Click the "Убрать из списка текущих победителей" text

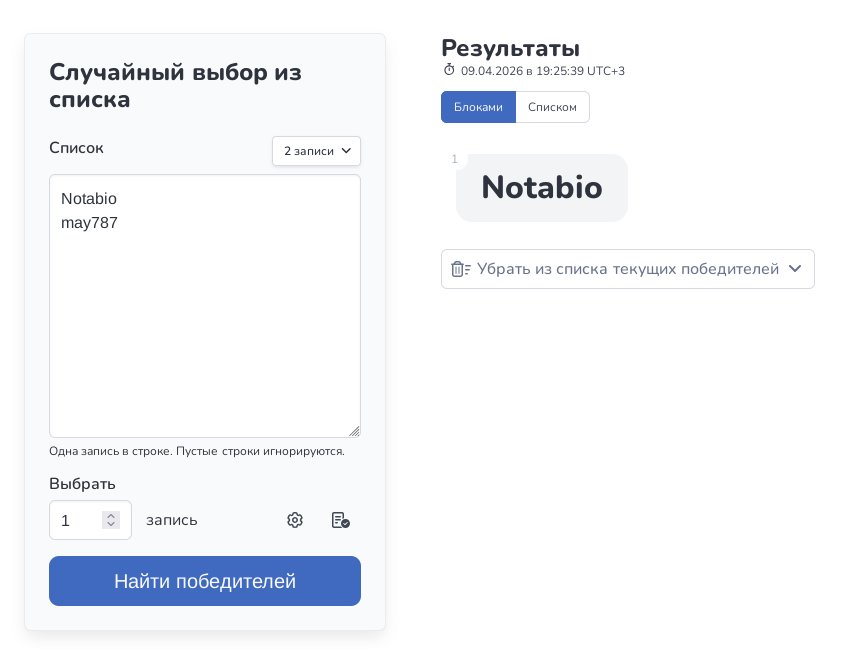click(627, 269)
